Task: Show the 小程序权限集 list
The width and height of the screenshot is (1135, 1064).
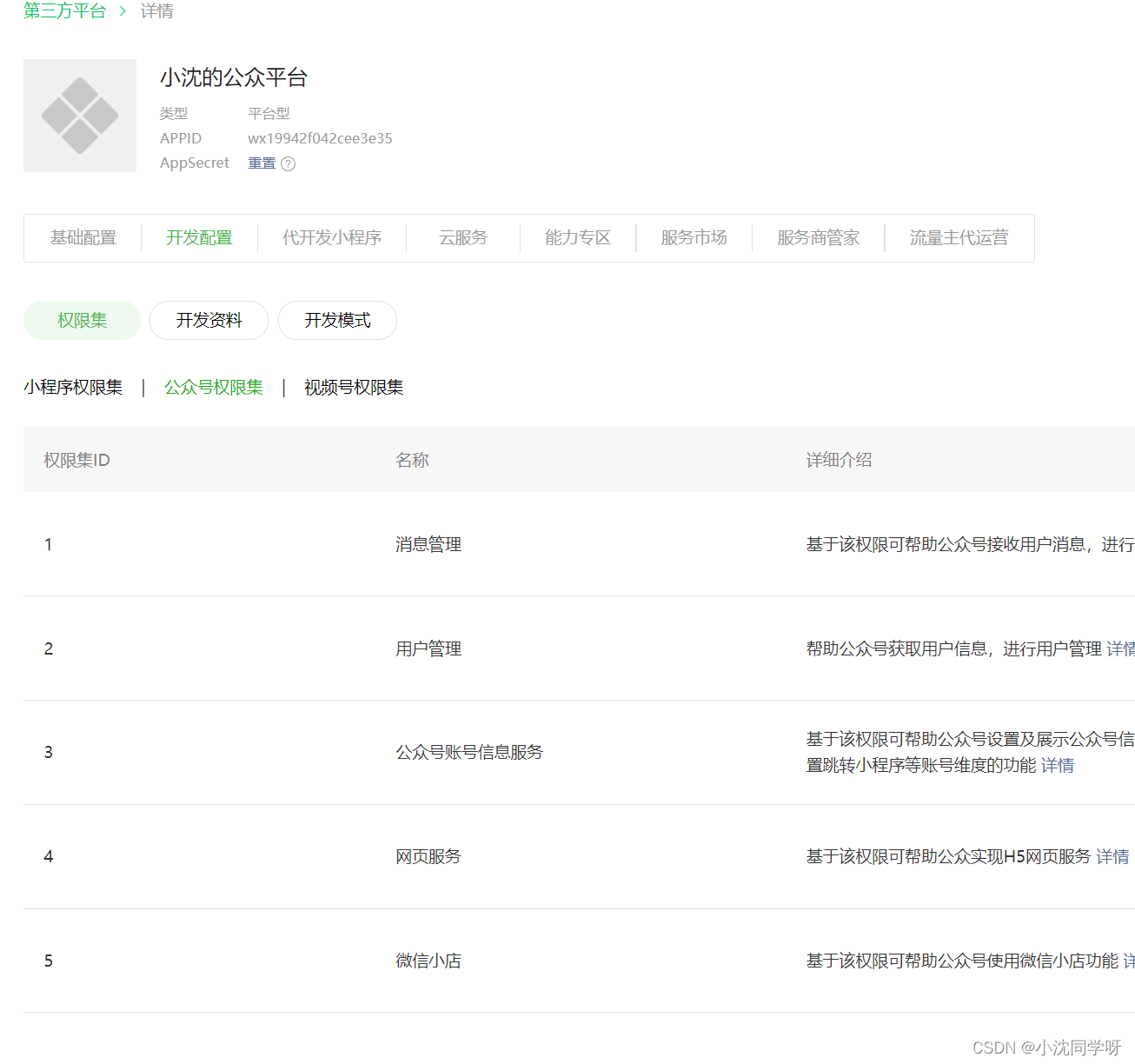Action: (74, 388)
